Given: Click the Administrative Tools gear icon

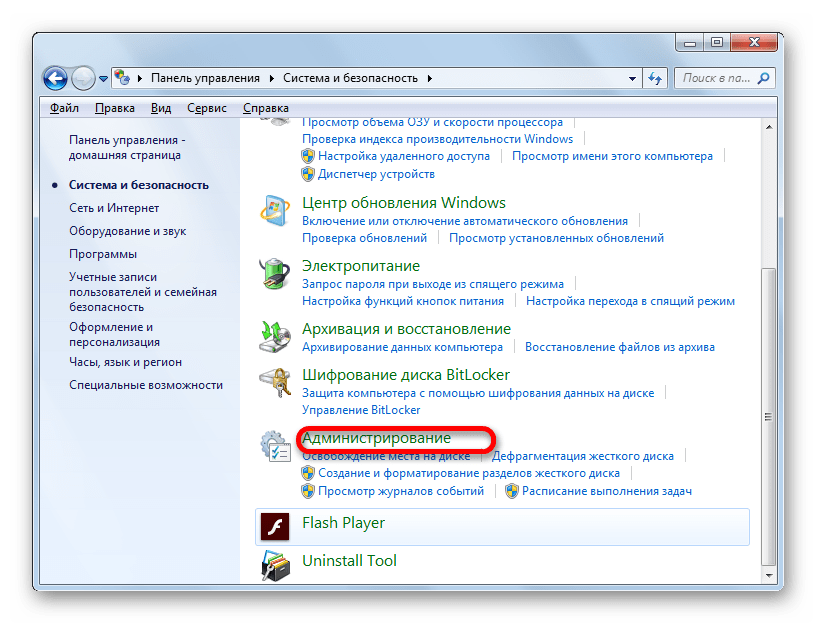Looking at the screenshot, I should [274, 447].
